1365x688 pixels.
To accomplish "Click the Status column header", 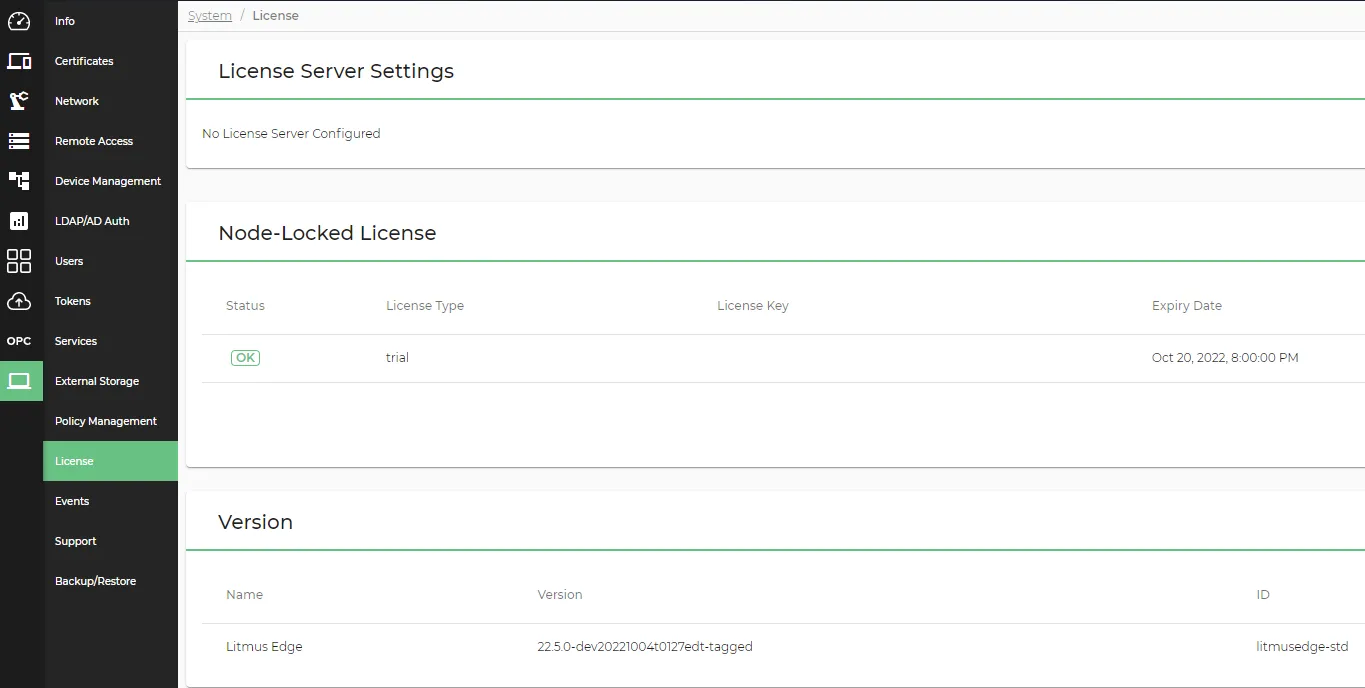I will coord(245,306).
